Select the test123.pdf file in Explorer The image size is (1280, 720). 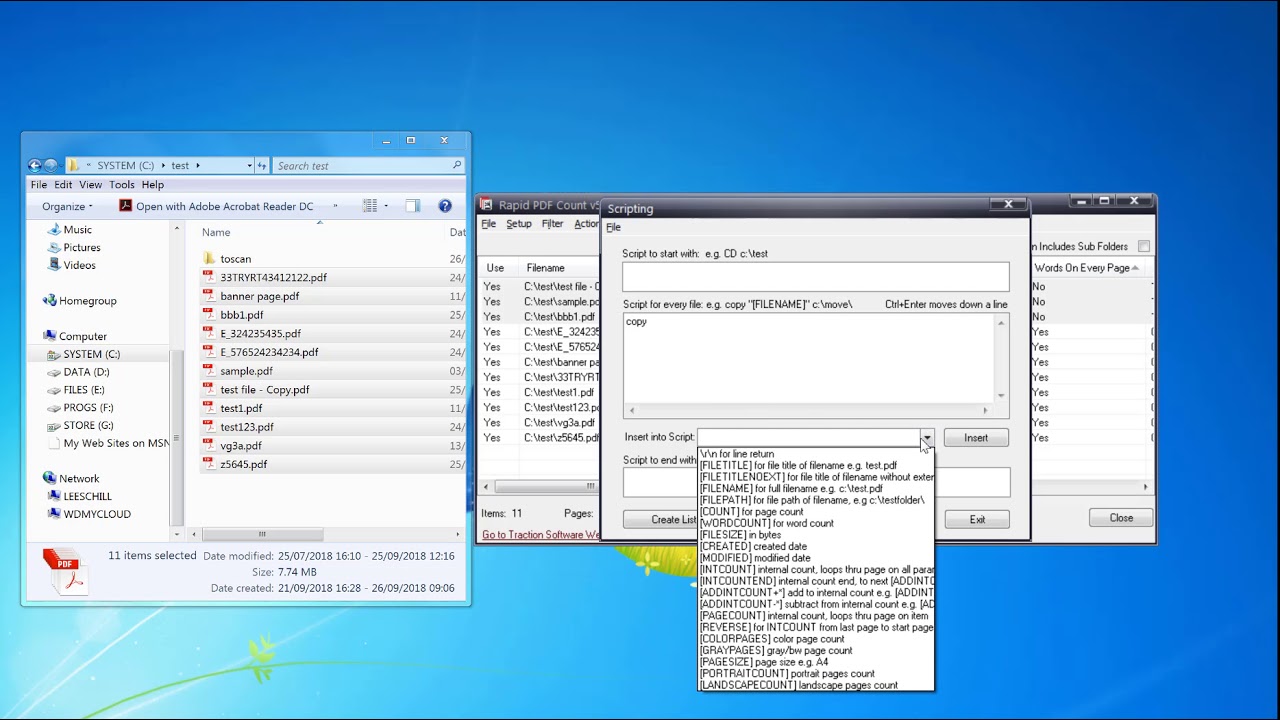(x=247, y=427)
